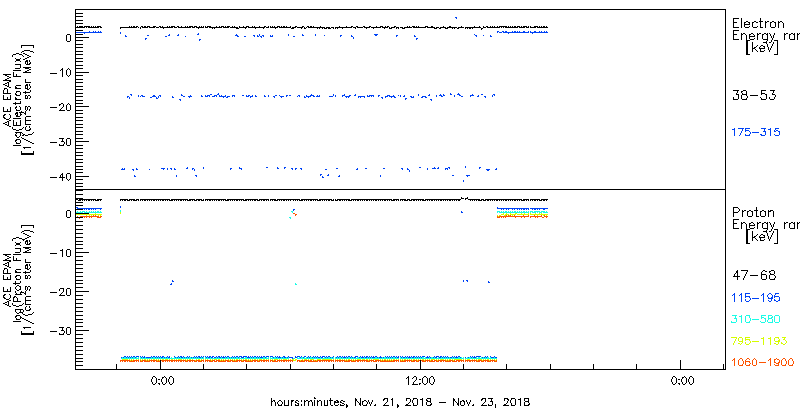
Task: Click the -30 tick on proton flux axis
Action: pyautogui.click(x=61, y=330)
